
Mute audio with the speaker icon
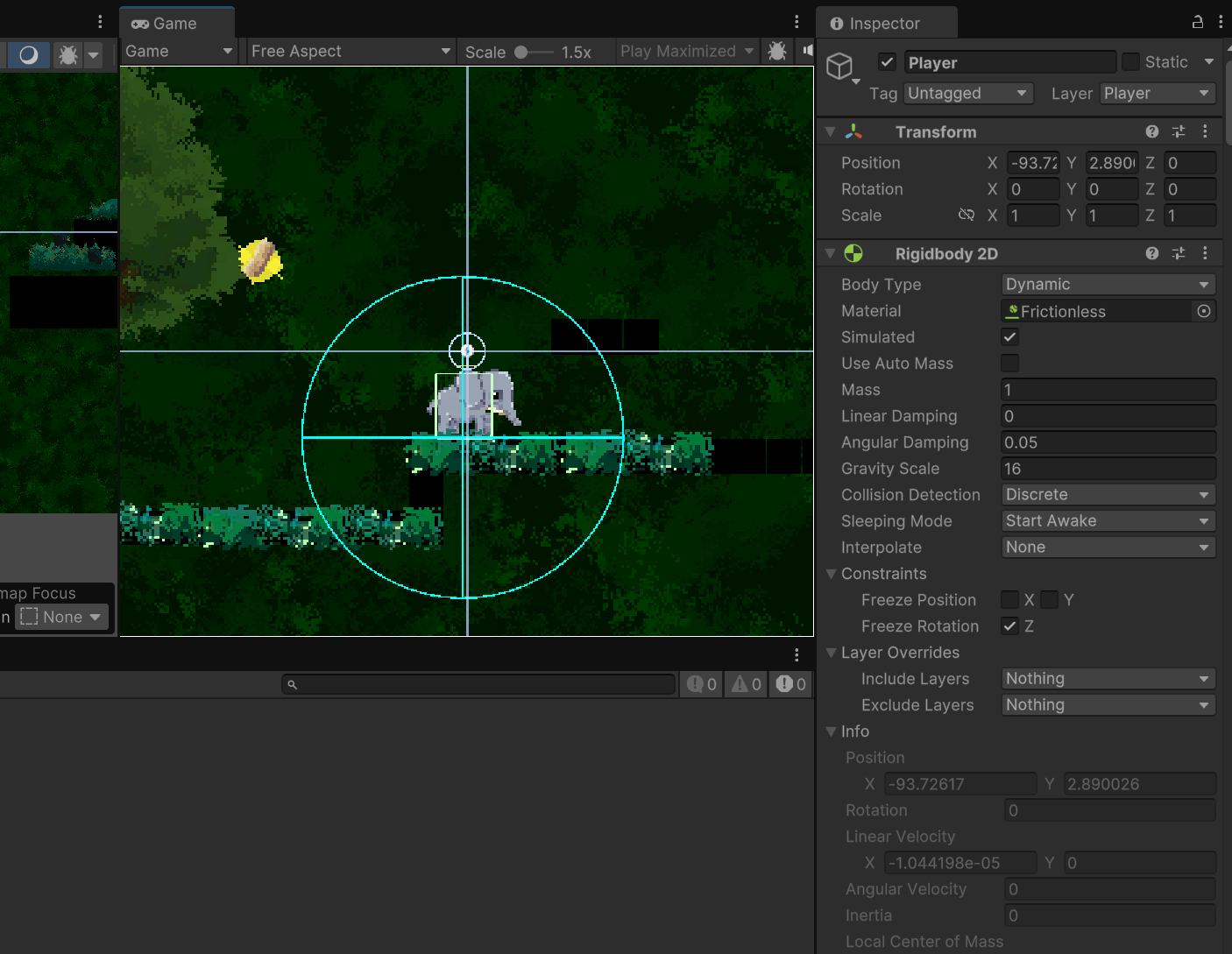807,51
